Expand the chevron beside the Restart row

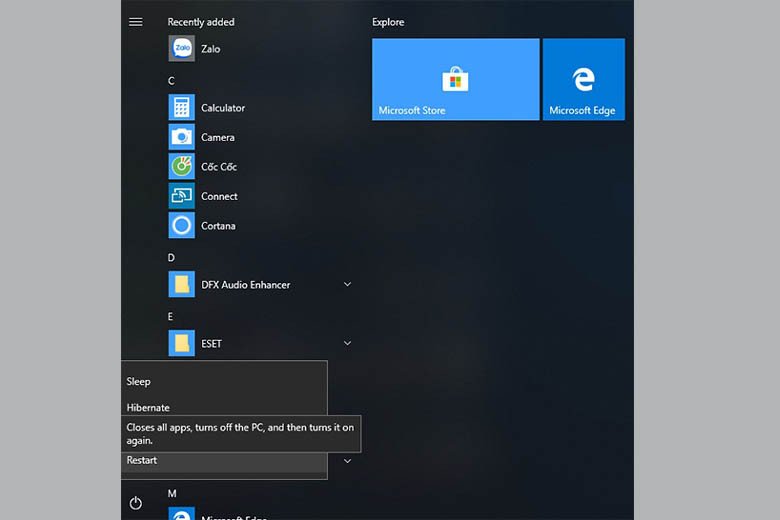(347, 461)
